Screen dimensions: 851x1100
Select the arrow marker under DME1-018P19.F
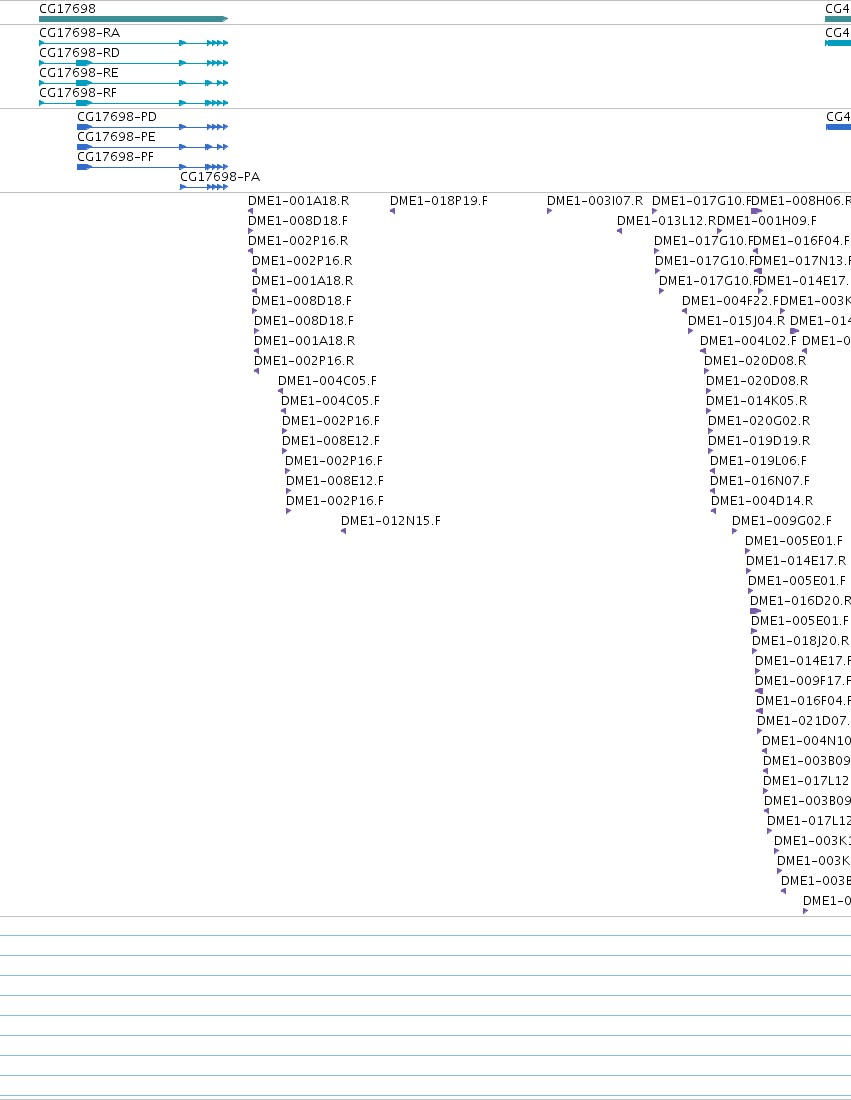pyautogui.click(x=392, y=210)
